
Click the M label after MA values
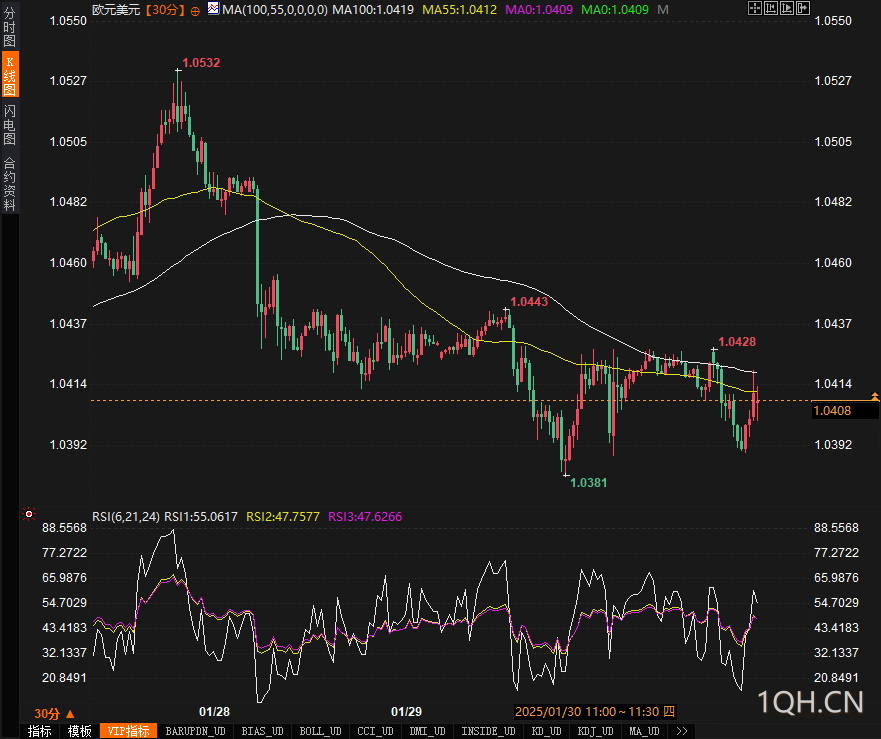[x=663, y=10]
